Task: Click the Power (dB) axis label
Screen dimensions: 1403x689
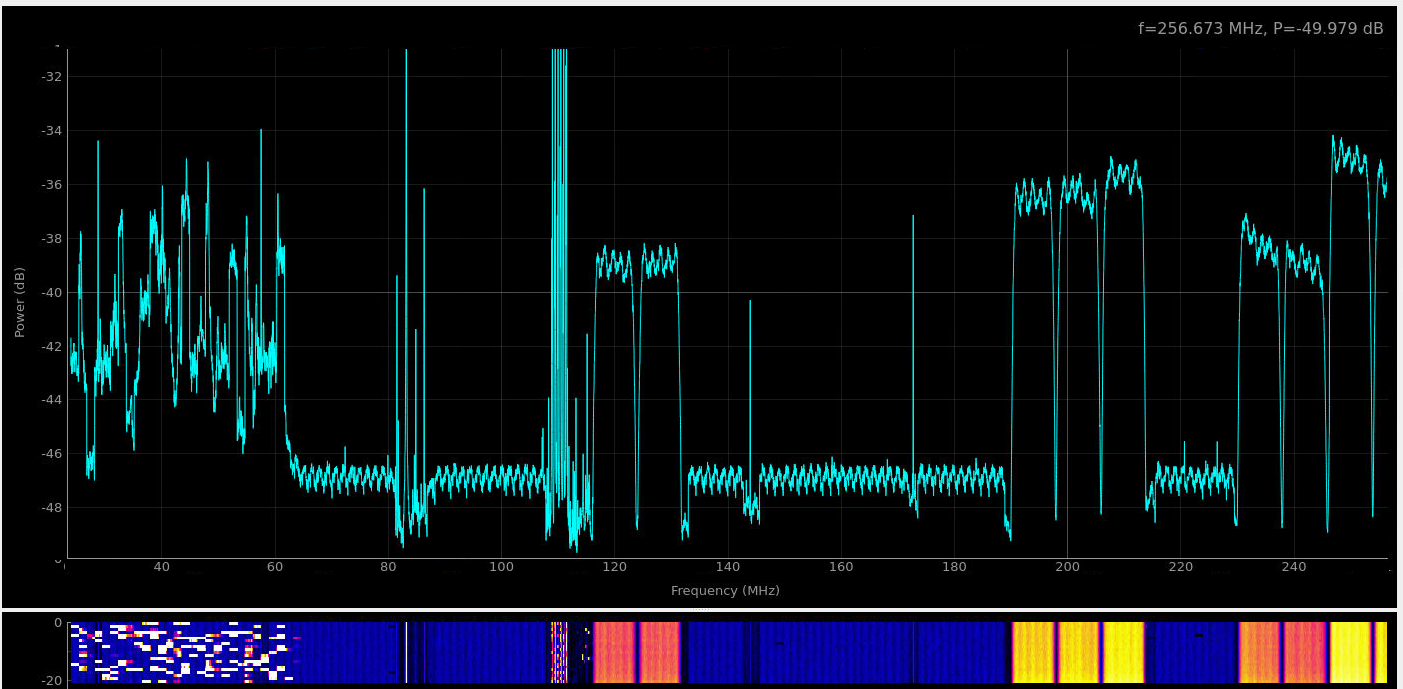Action: 20,301
